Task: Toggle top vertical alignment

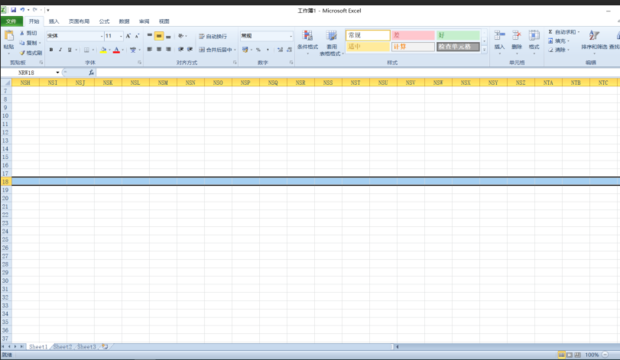Action: click(149, 36)
